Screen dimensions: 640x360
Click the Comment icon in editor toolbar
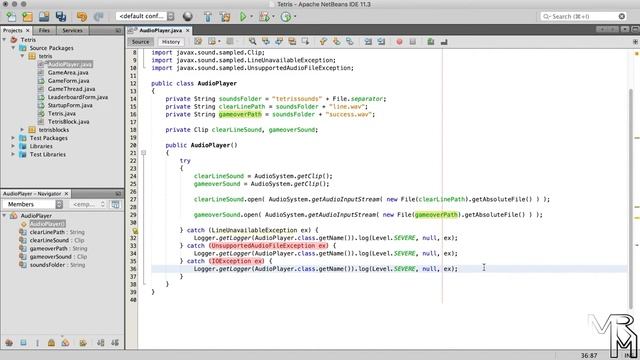pos(431,41)
